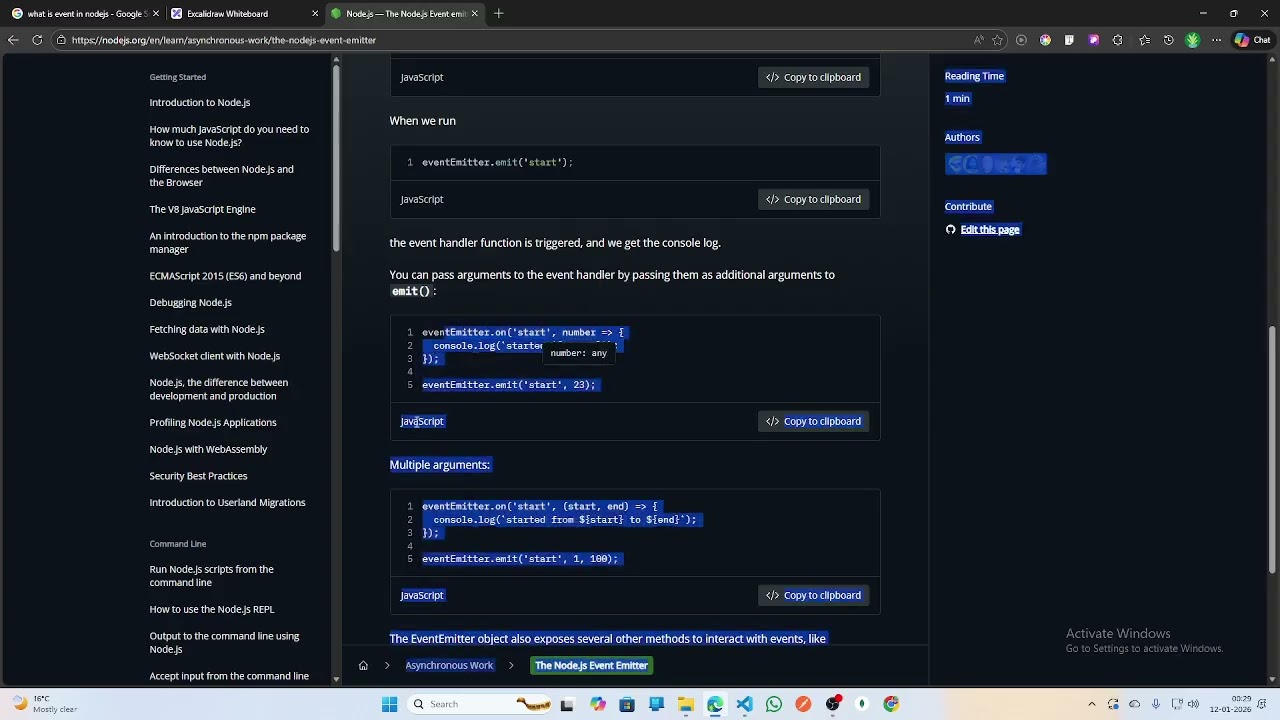Screen dimensions: 1280x720
Task: Copy the emit('start', 23) snippet to clipboard
Action: tap(813, 421)
